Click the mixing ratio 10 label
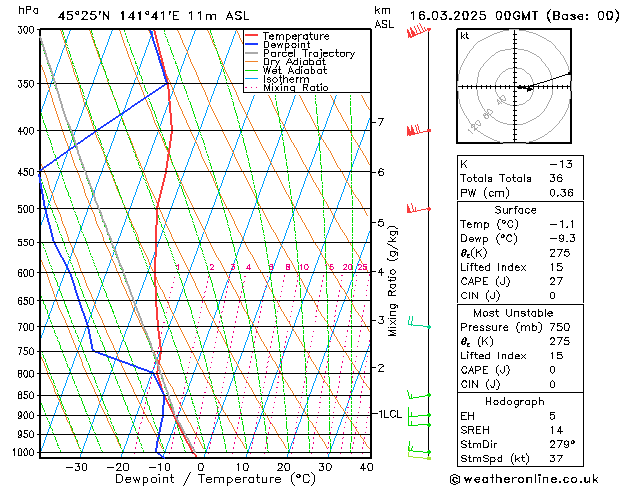This screenshot has width=629, height=486. coord(304,267)
